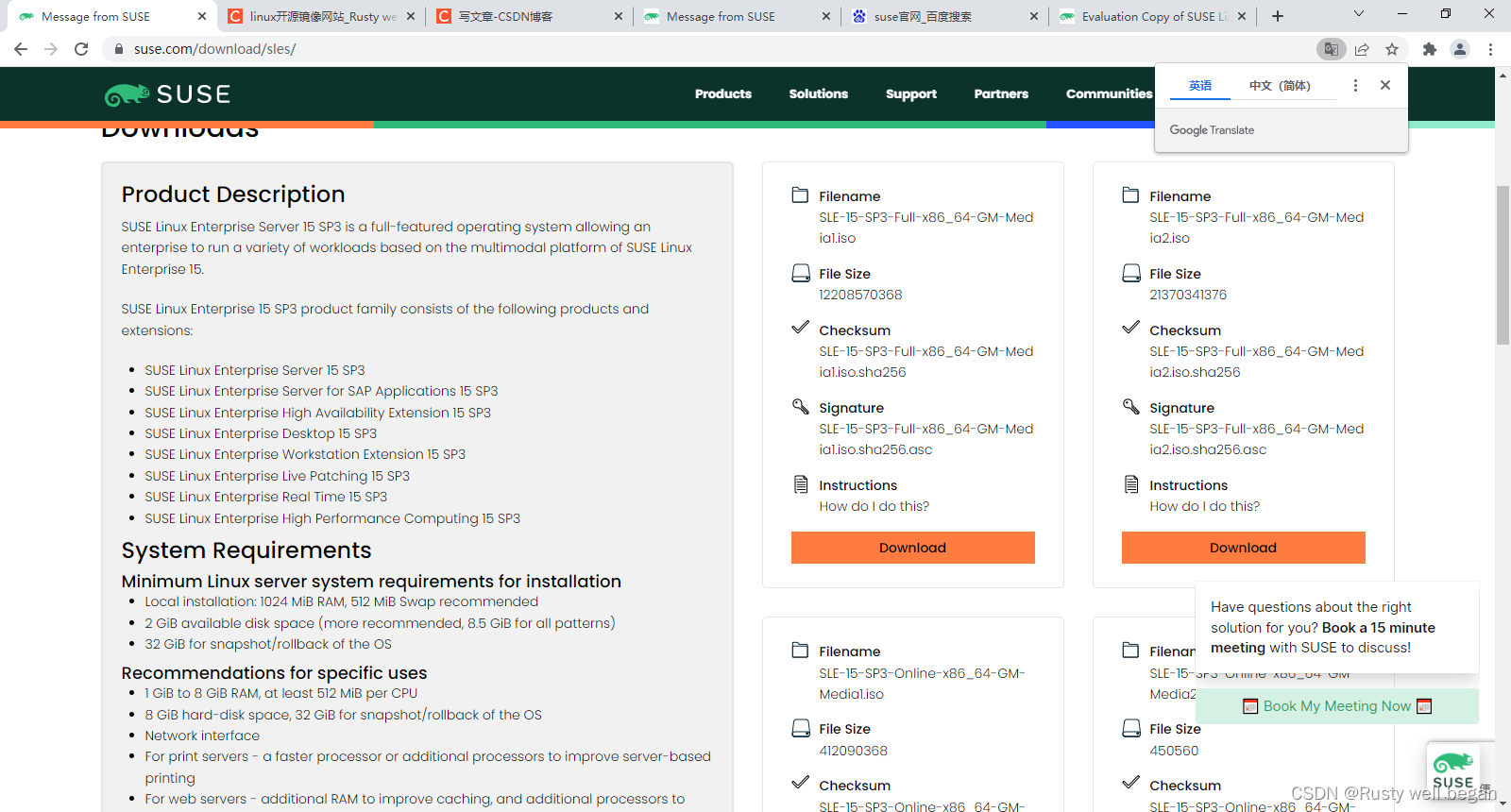
Task: Open Media2.iso.sha256 checksum link
Action: click(1257, 362)
